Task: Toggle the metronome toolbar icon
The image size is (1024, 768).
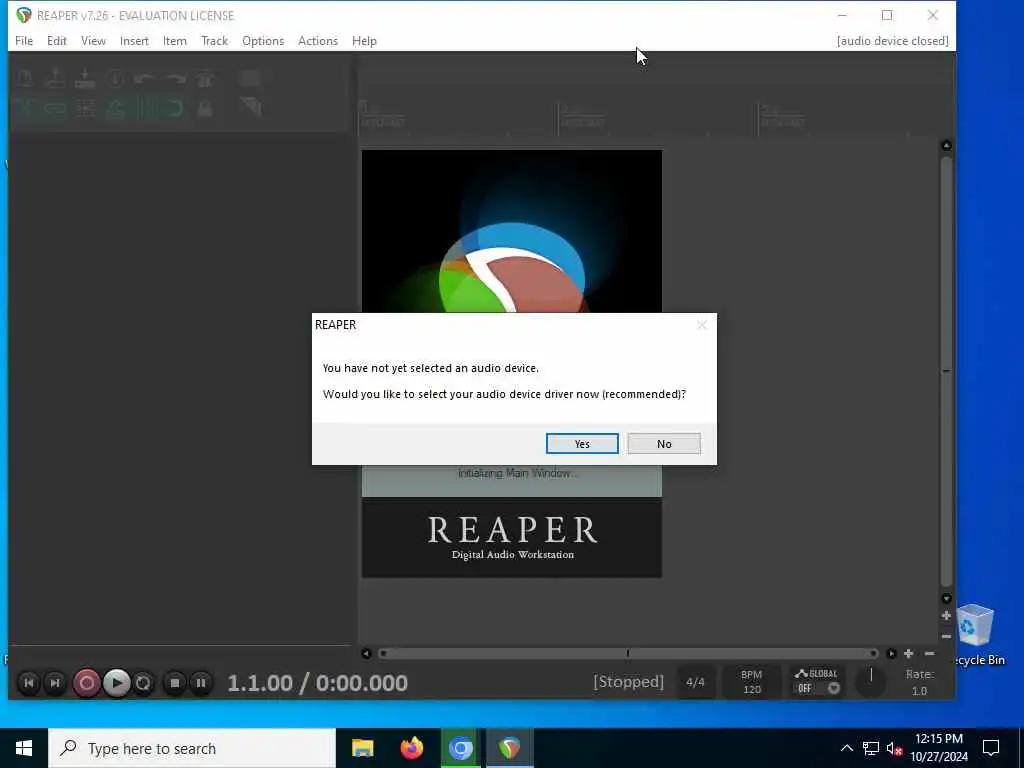Action: click(205, 78)
